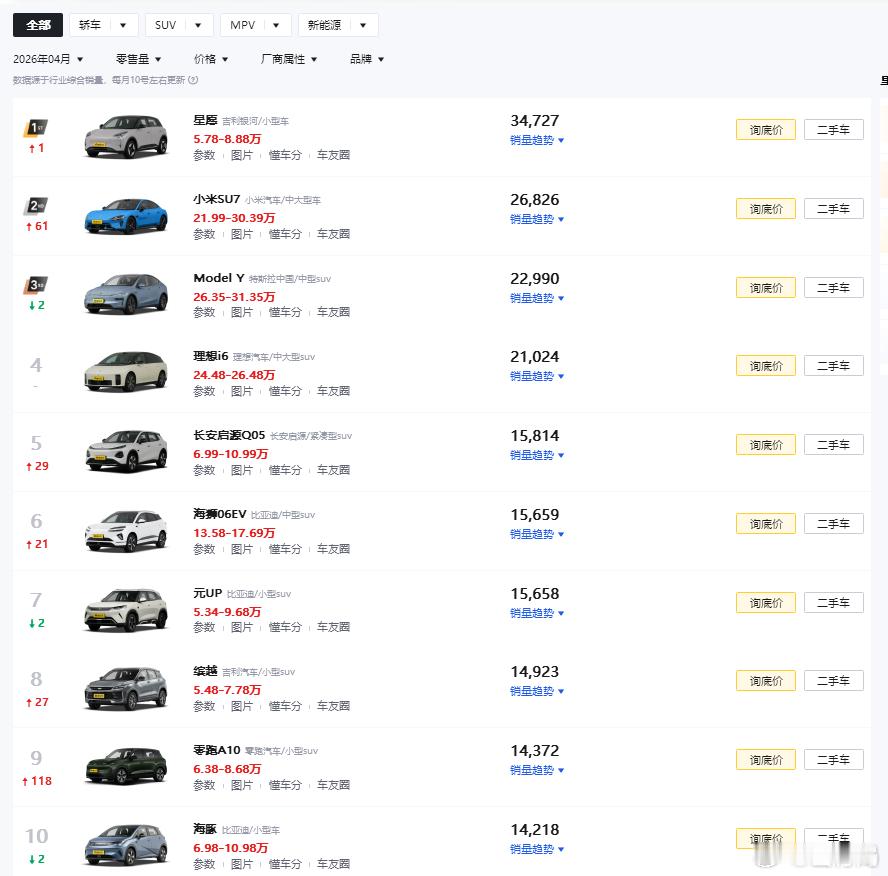This screenshot has width=888, height=876.
Task: Open the 元UP car thumbnail
Action: [126, 609]
